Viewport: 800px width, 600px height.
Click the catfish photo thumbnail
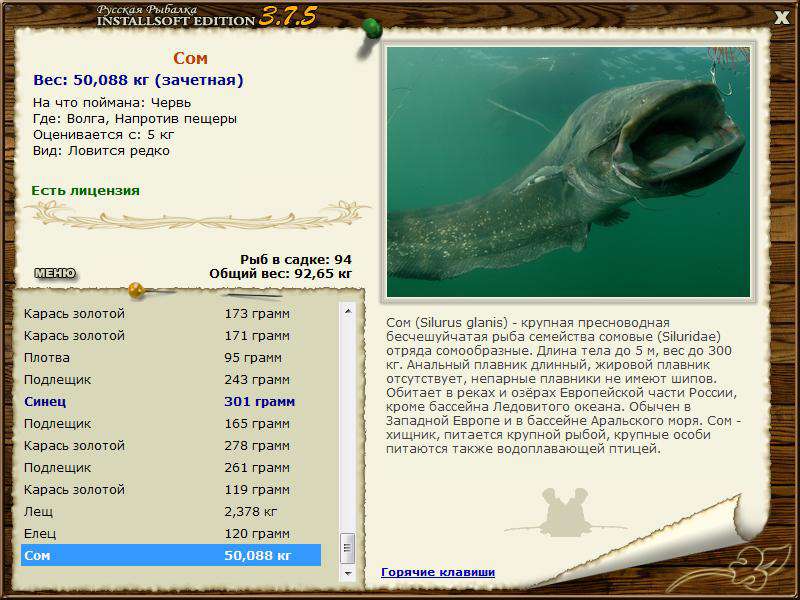click(x=568, y=172)
